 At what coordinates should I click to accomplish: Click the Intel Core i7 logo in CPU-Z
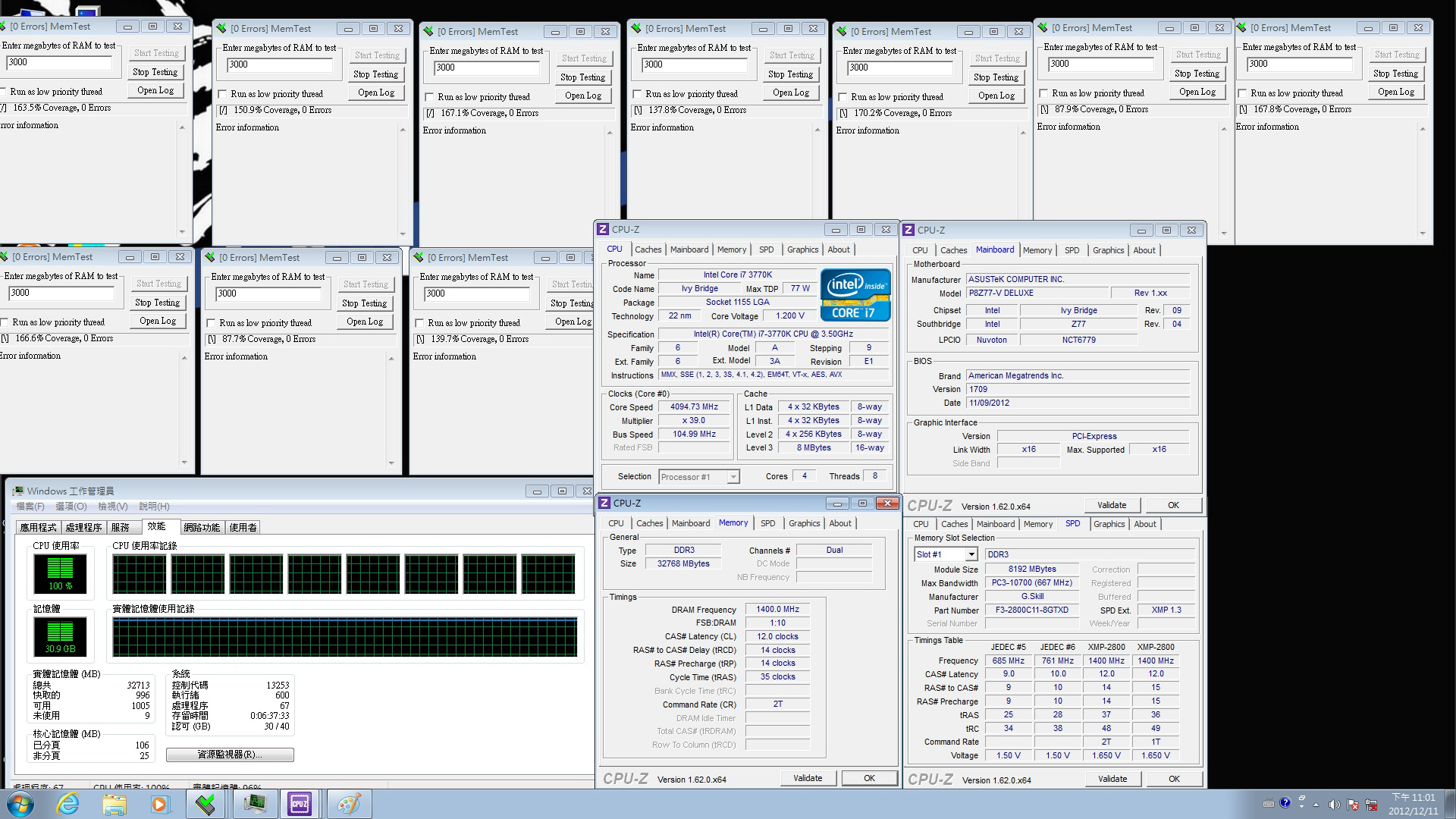tap(855, 295)
